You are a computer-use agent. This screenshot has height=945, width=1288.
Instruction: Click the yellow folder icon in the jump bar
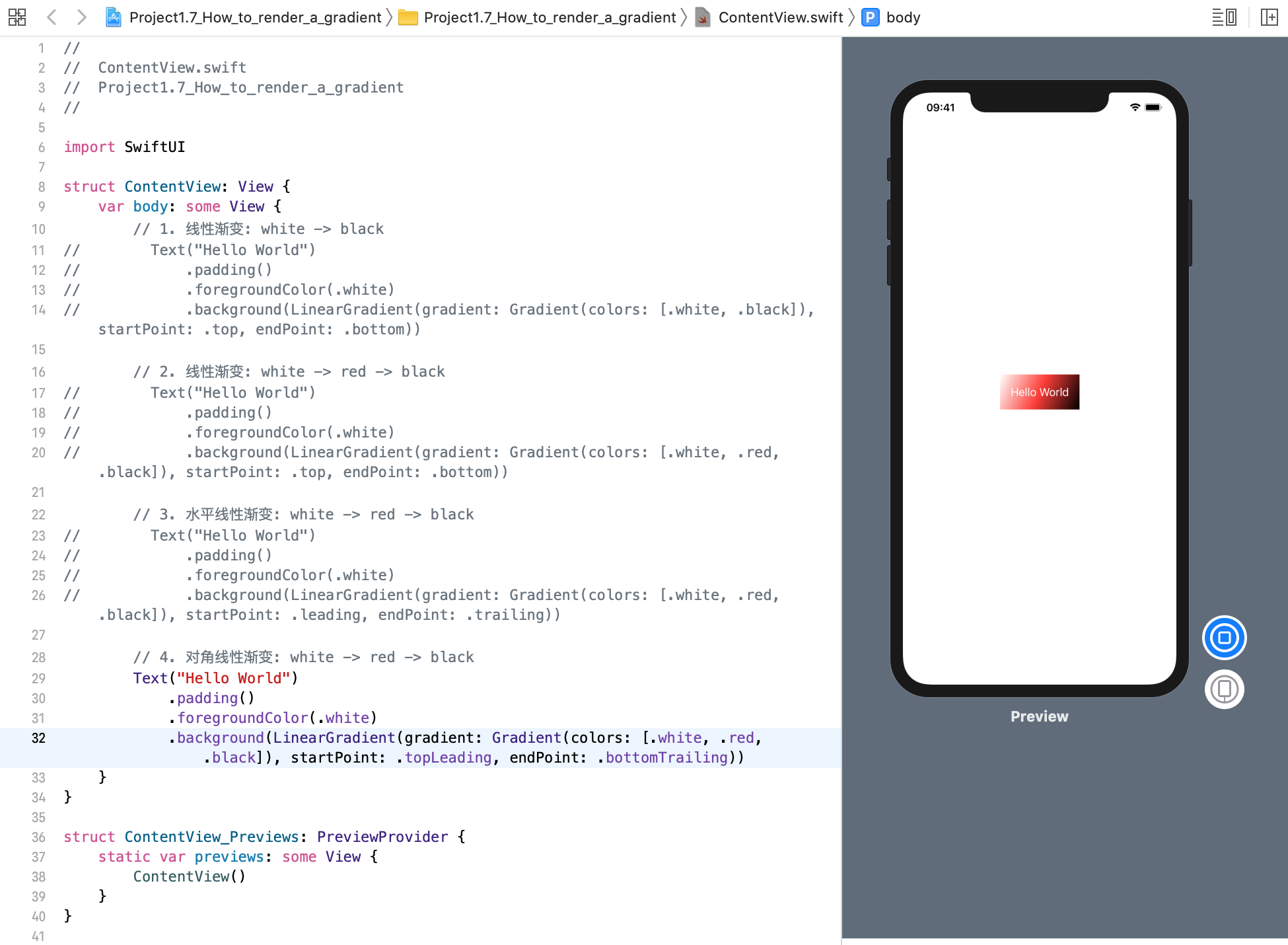(x=408, y=18)
